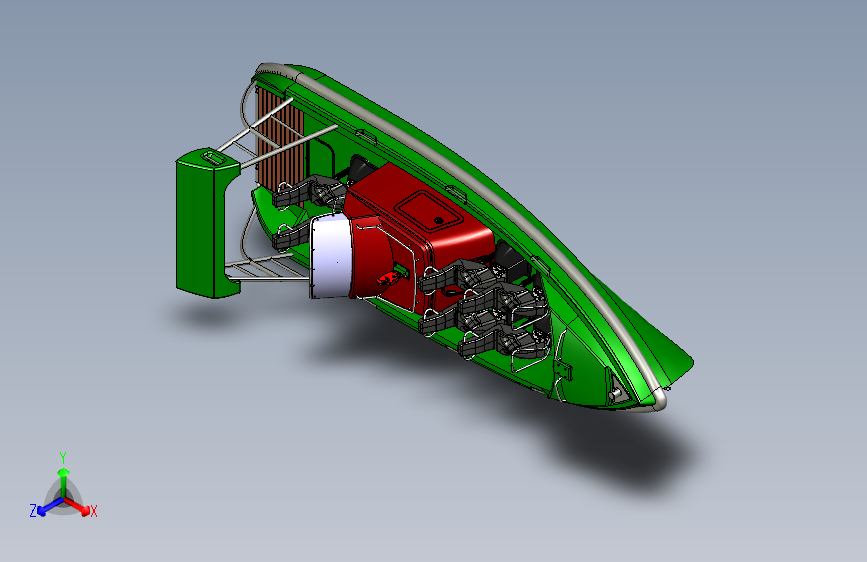Click the red X axis of the triad
Screen dimensions: 867x562
(x=78, y=506)
